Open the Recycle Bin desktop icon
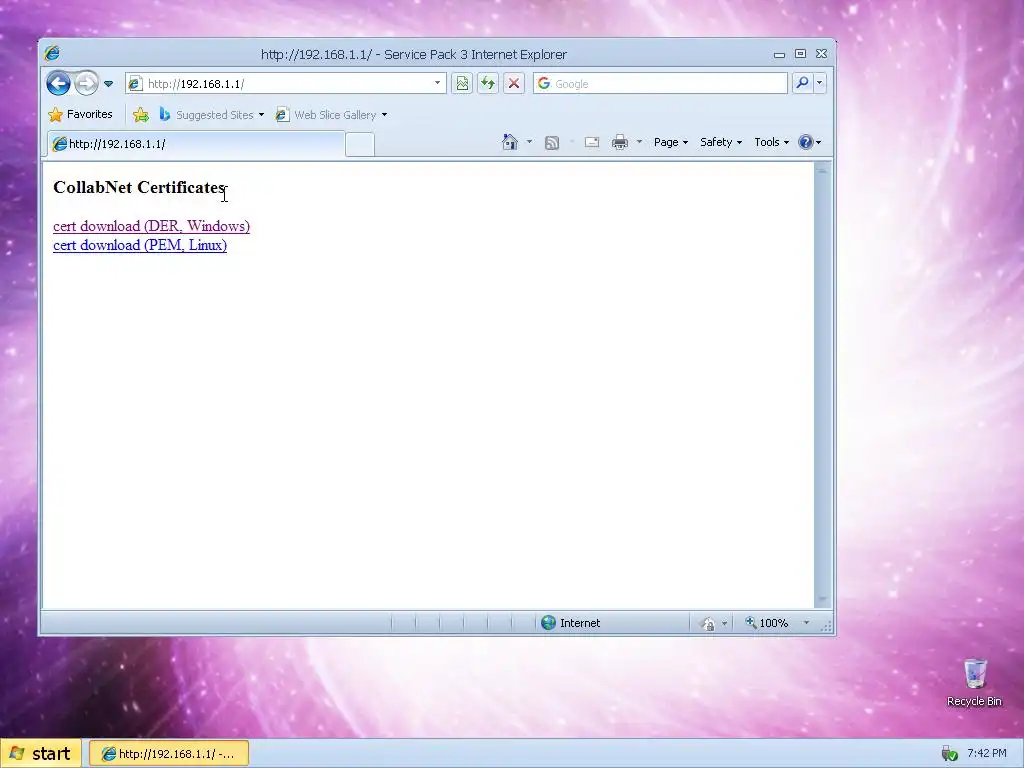Viewport: 1024px width, 768px height. pyautogui.click(x=974, y=682)
